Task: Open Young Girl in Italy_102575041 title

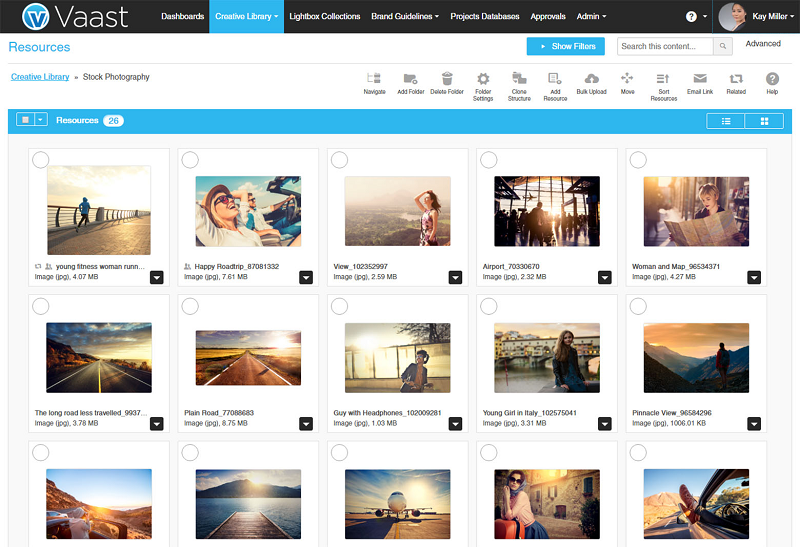Action: 530,413
